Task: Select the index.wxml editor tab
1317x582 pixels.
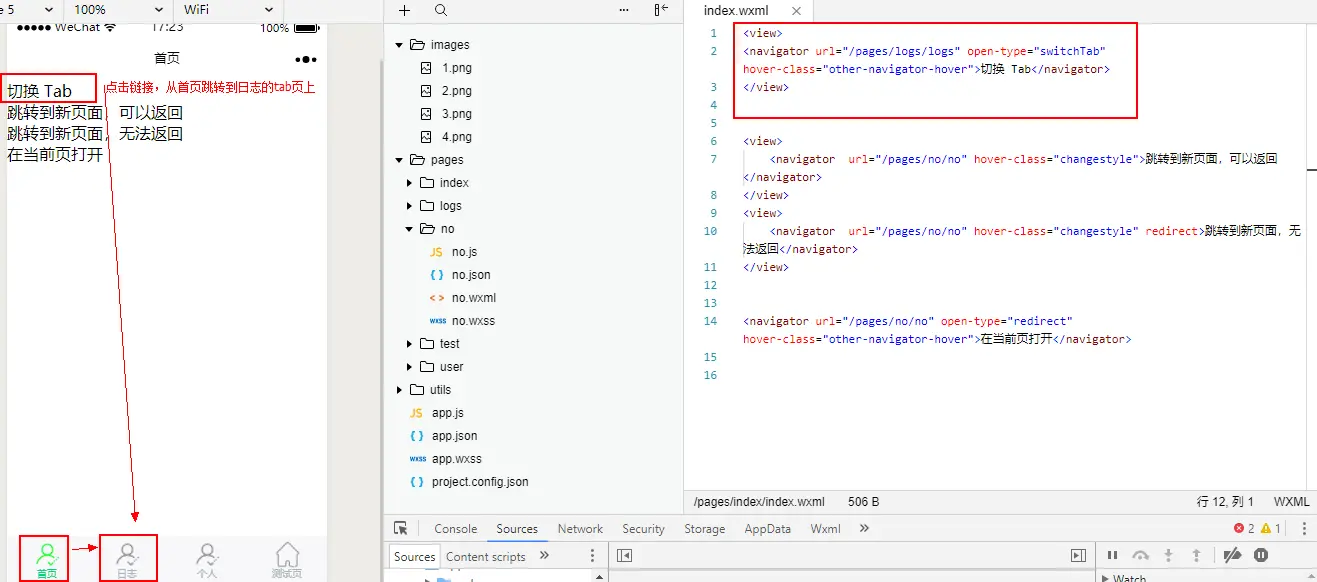Action: (x=736, y=10)
